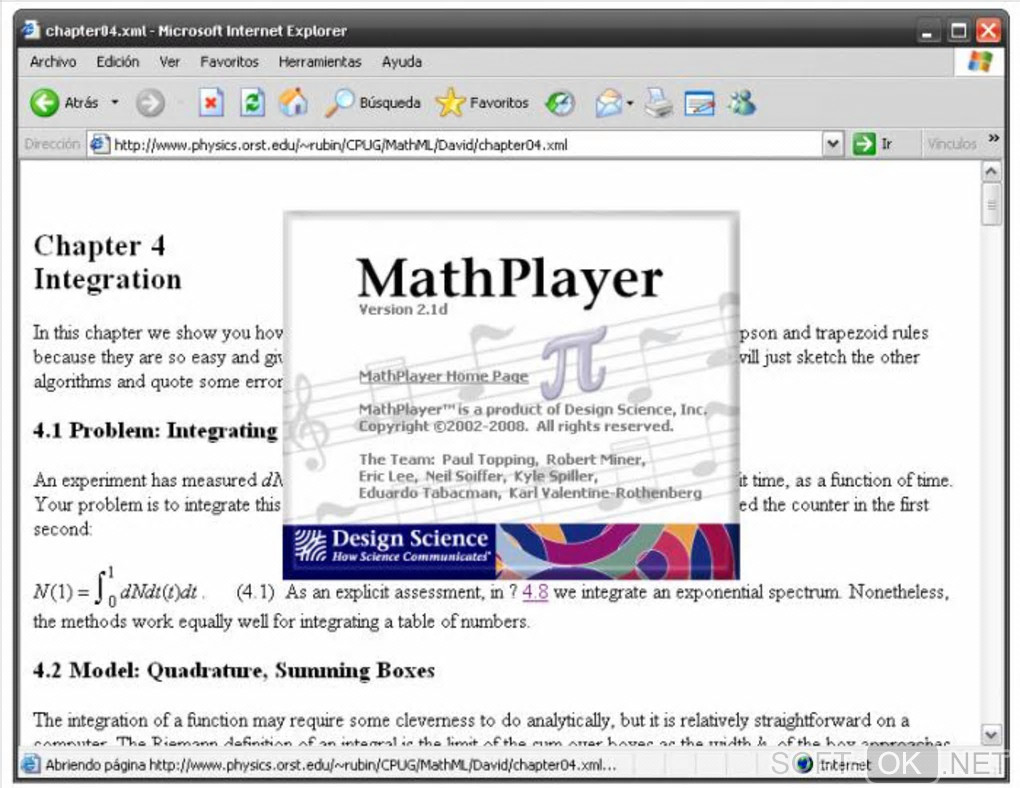Click the IE icon in title bar

point(29,30)
